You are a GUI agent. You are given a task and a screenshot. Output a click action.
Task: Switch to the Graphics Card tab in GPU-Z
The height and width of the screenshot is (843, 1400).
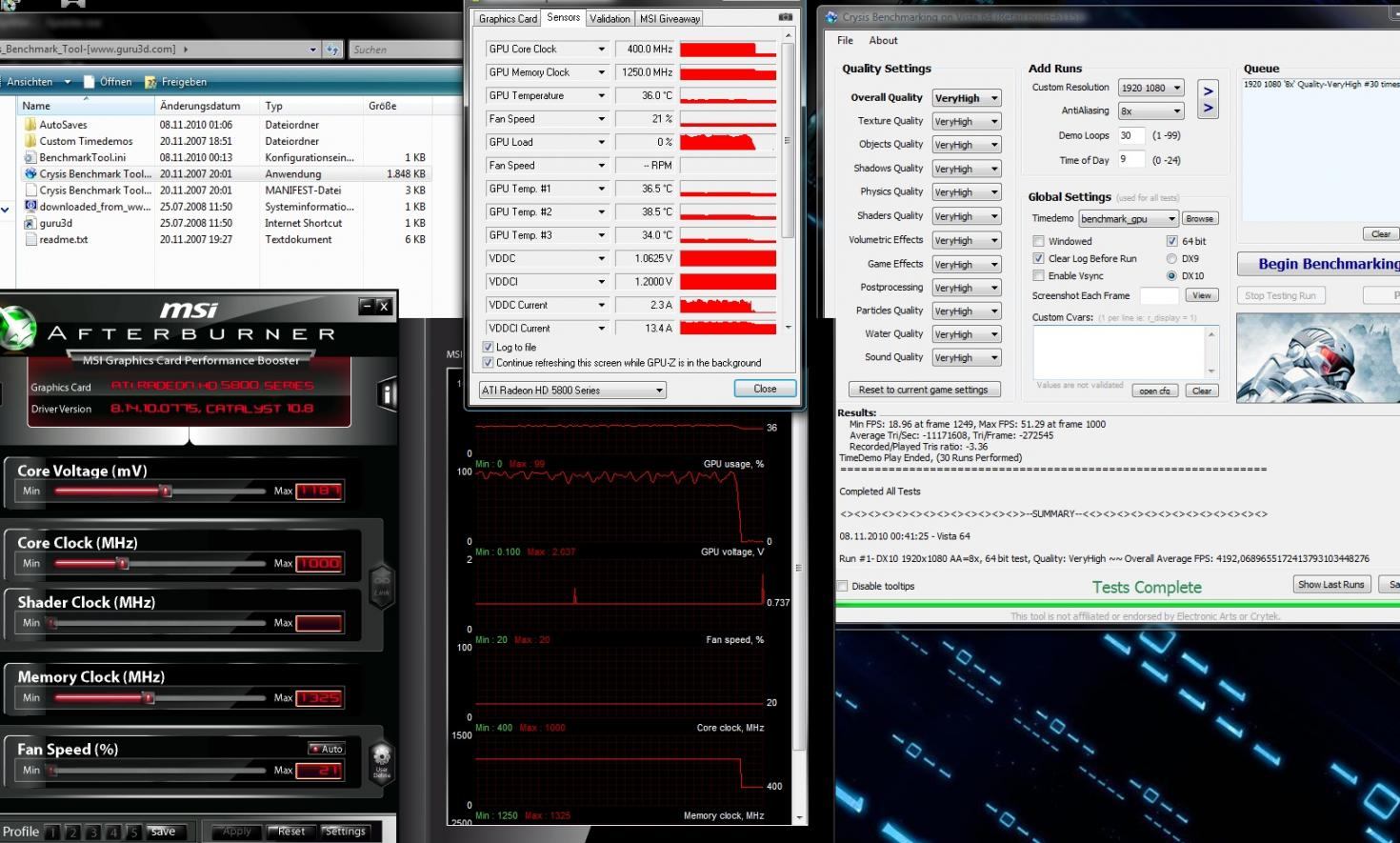coord(508,18)
